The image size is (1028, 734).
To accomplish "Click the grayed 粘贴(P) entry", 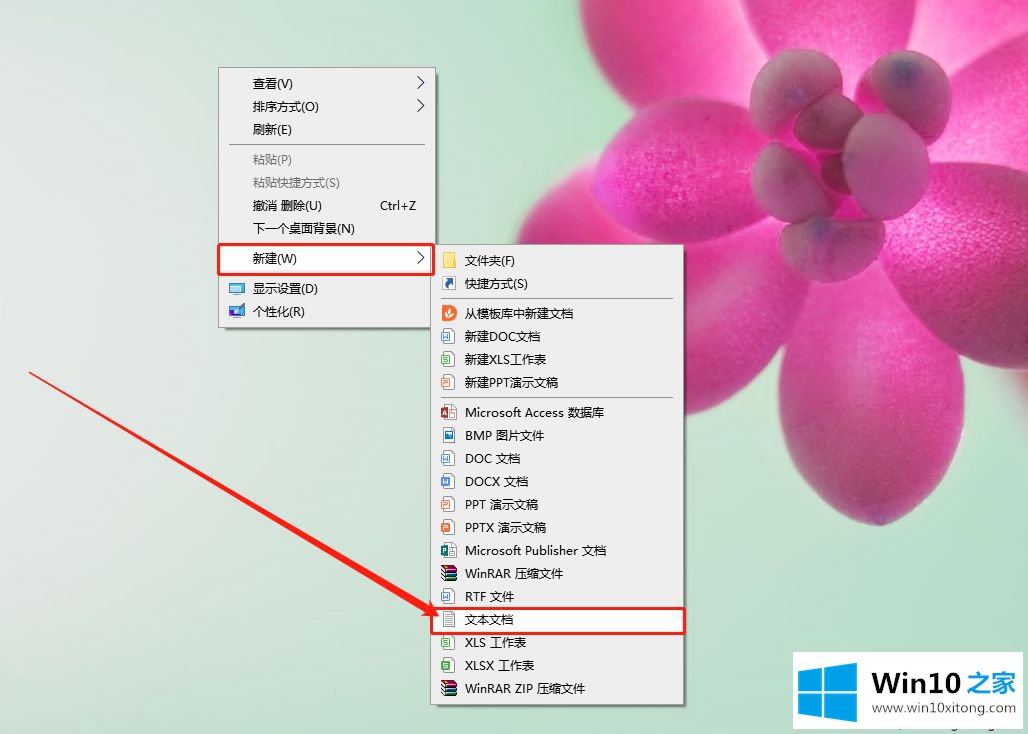I will pyautogui.click(x=326, y=159).
